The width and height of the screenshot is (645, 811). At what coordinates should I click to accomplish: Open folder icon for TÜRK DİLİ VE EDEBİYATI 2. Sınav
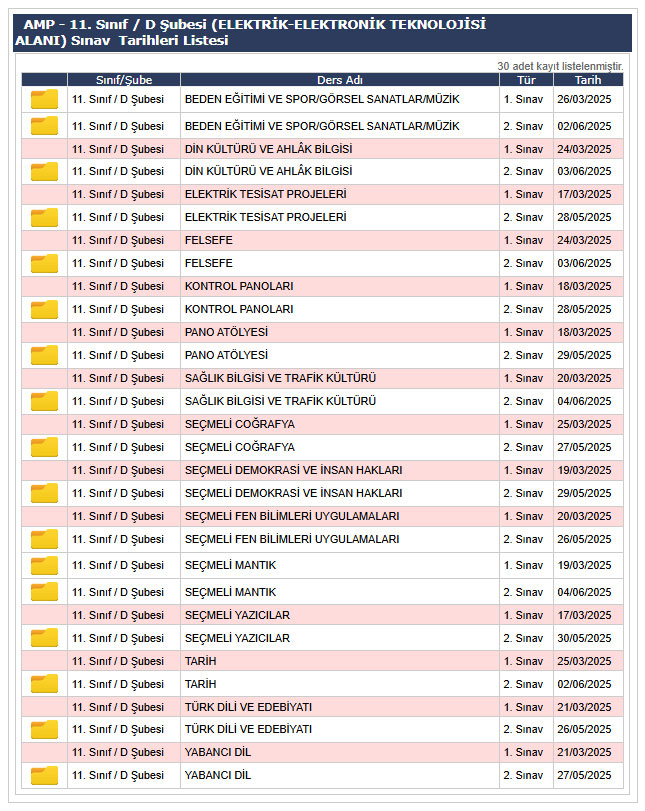click(x=44, y=729)
